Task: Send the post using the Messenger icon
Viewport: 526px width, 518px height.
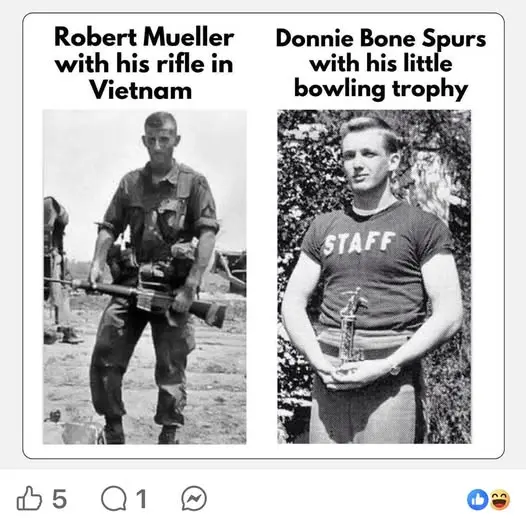Action: point(194,498)
